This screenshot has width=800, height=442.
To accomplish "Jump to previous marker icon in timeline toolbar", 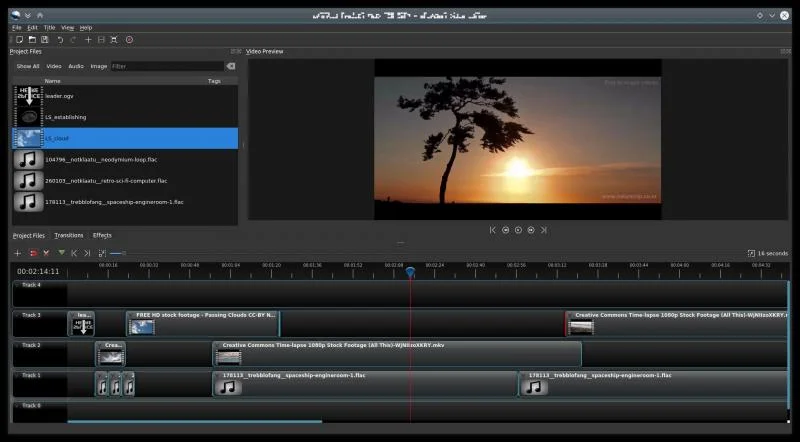I will (74, 253).
